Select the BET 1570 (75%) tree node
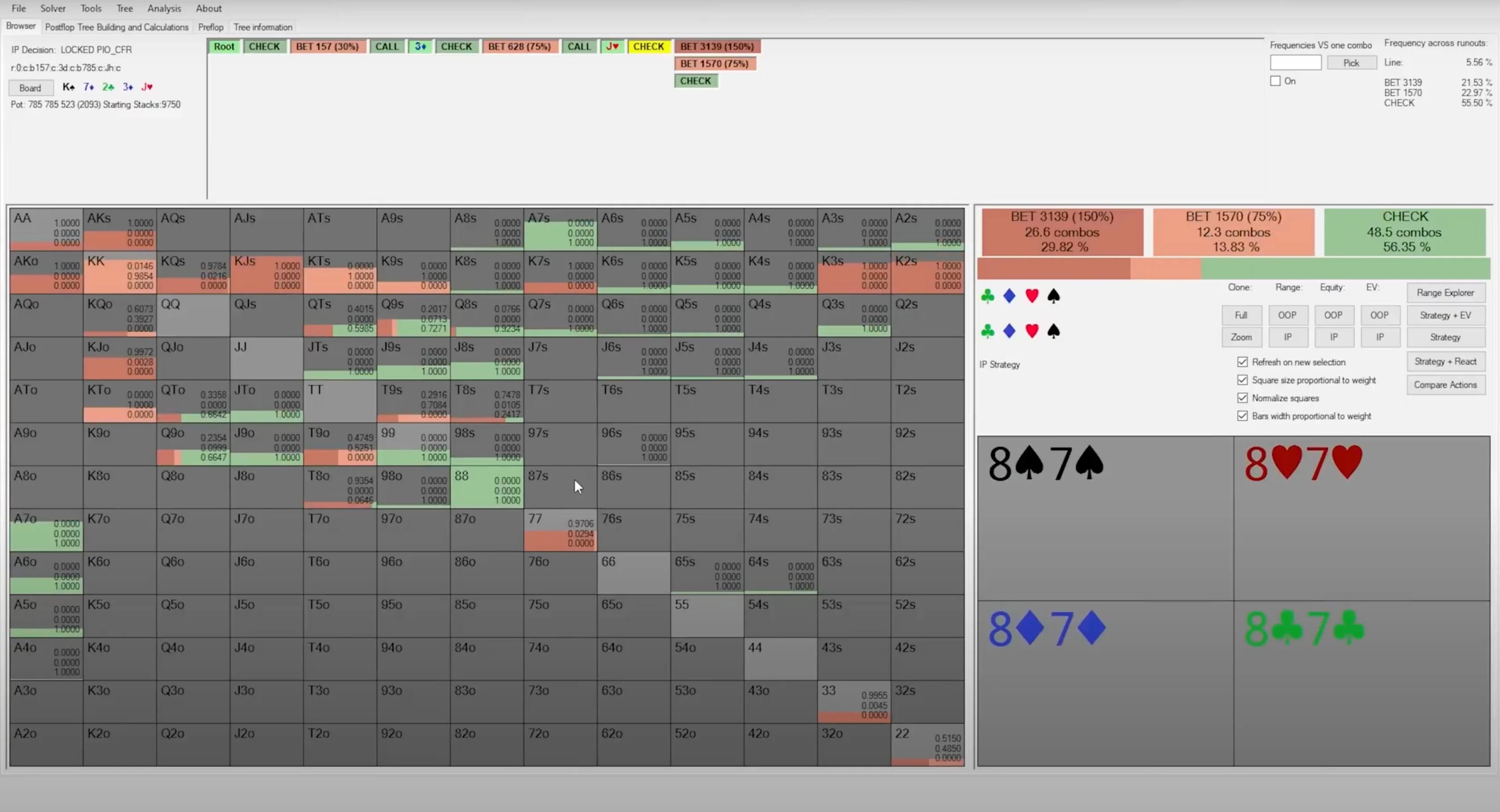 tap(714, 63)
